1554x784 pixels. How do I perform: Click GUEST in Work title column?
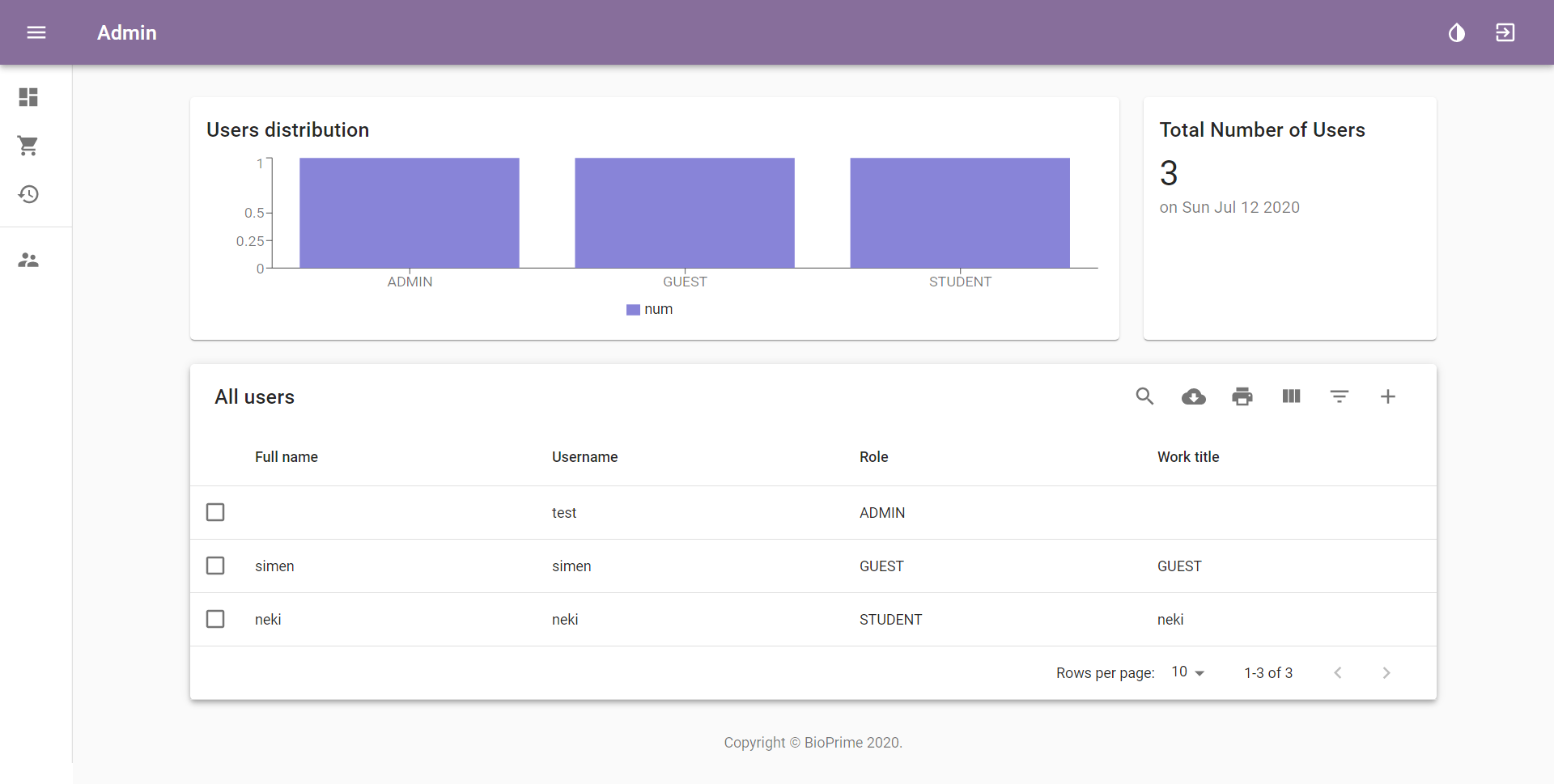(x=1179, y=566)
